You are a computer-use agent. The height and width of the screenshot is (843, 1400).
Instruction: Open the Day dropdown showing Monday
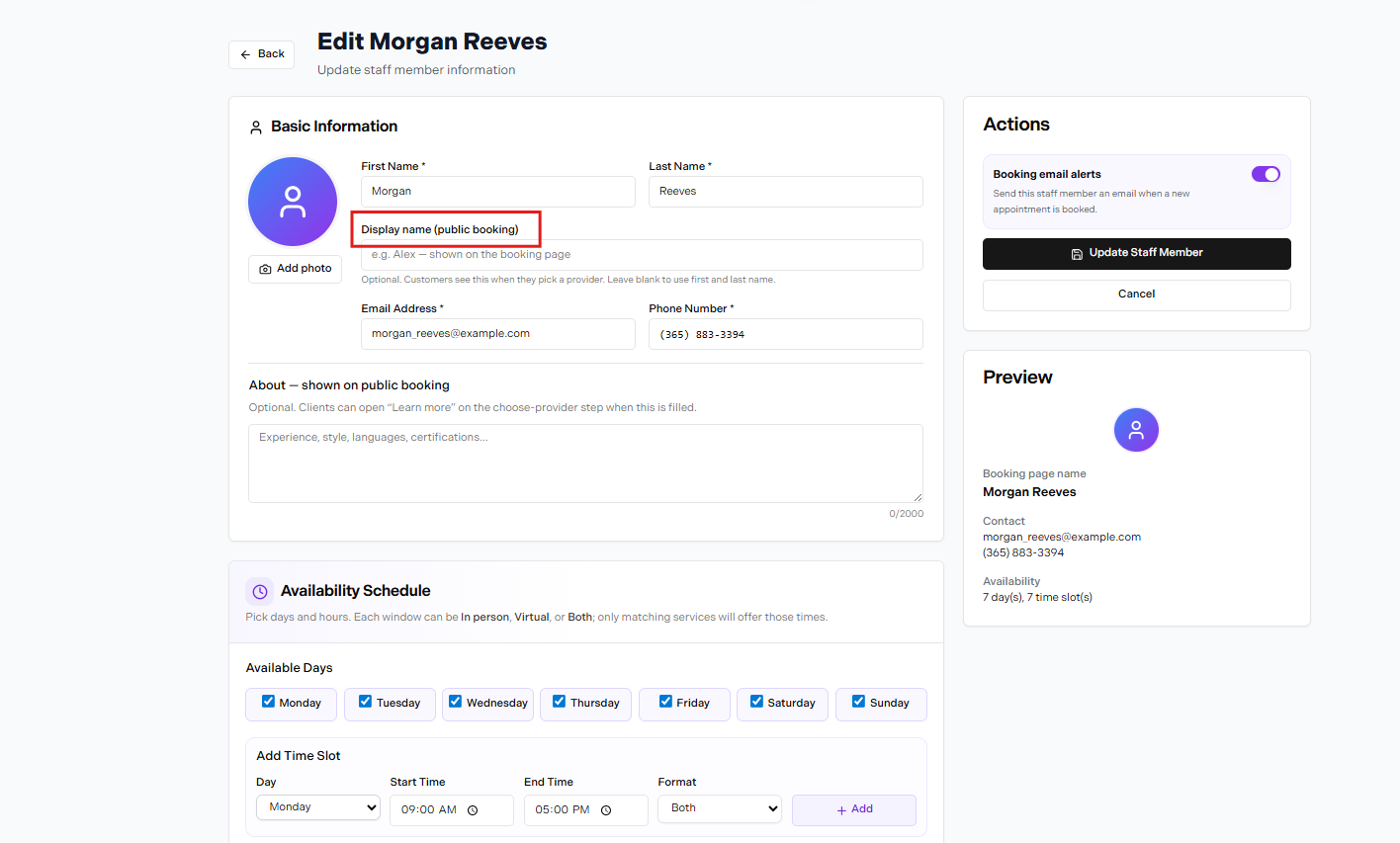(318, 807)
